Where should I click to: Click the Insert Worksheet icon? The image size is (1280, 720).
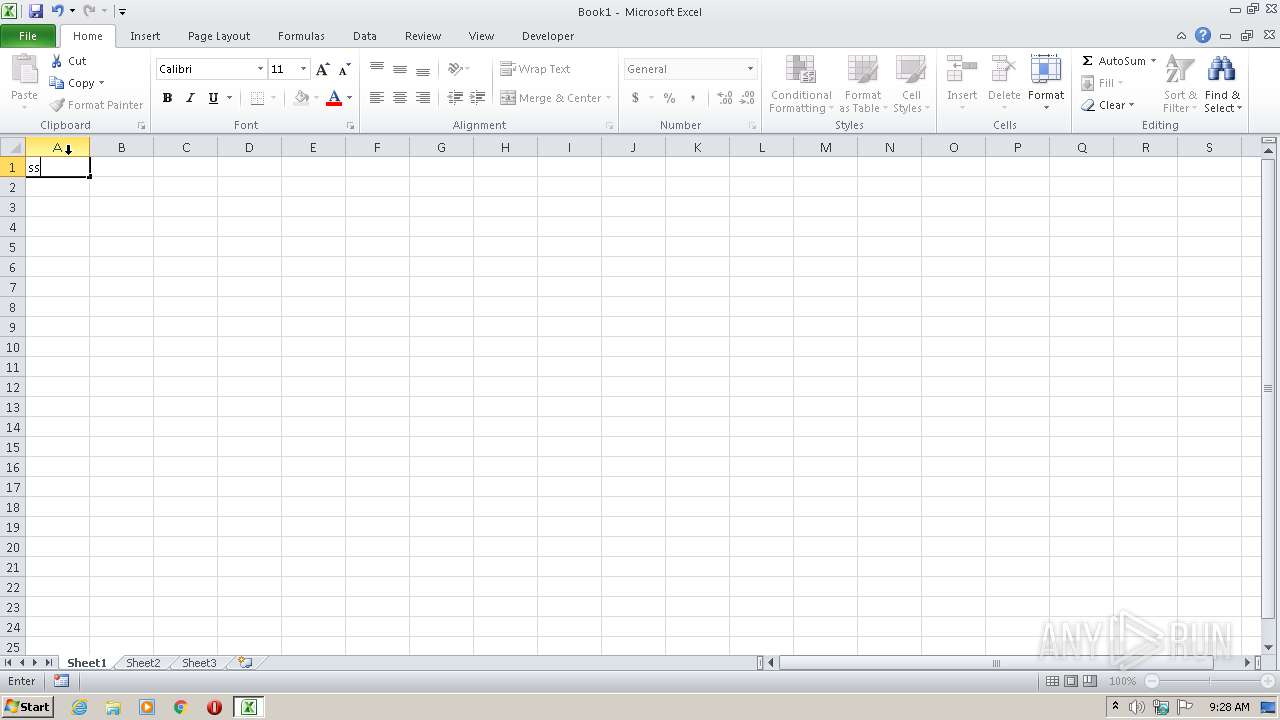tap(245, 663)
